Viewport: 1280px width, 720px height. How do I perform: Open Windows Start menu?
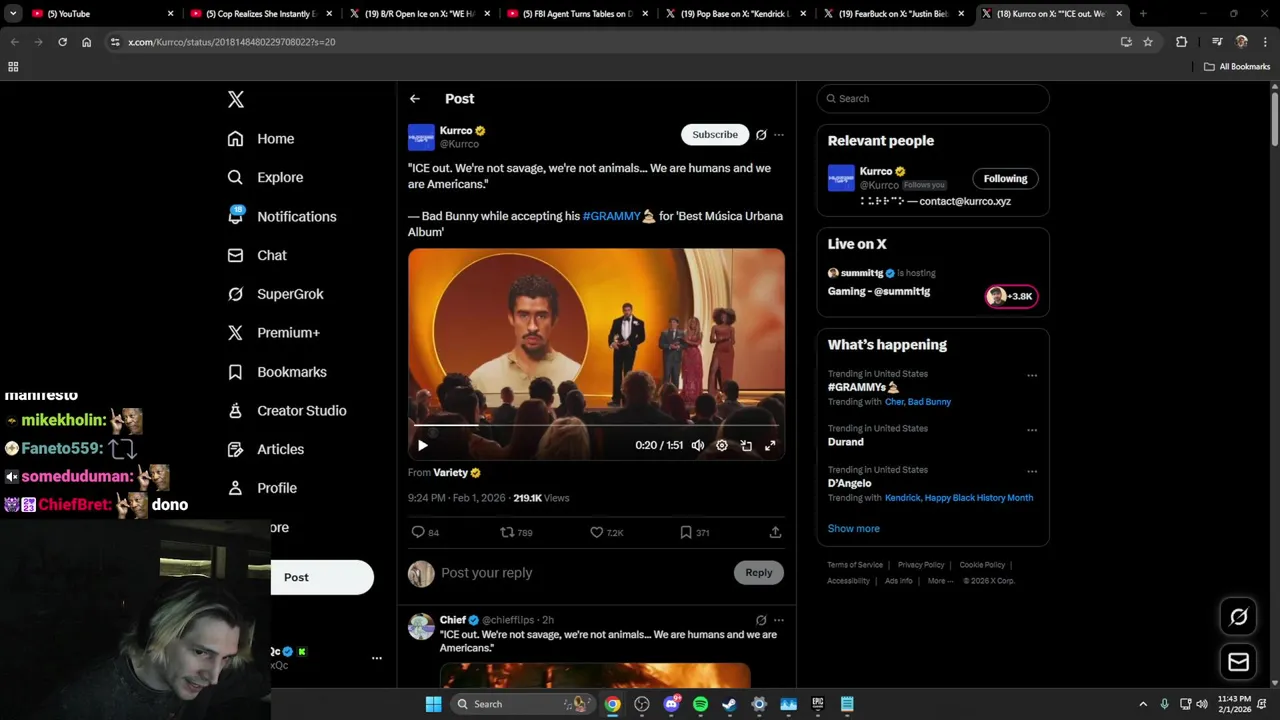click(x=433, y=704)
